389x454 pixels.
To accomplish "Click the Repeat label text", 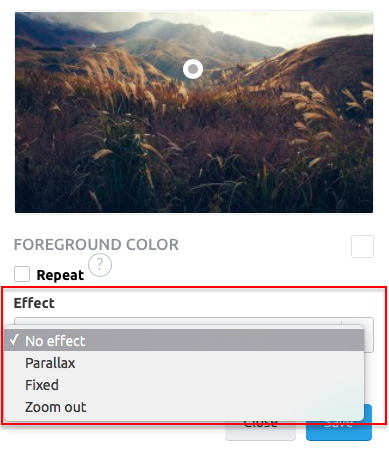I will click(x=60, y=275).
